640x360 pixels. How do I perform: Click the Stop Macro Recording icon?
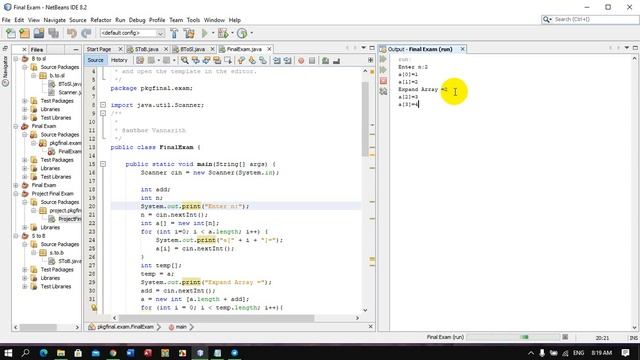pyautogui.click(x=312, y=60)
